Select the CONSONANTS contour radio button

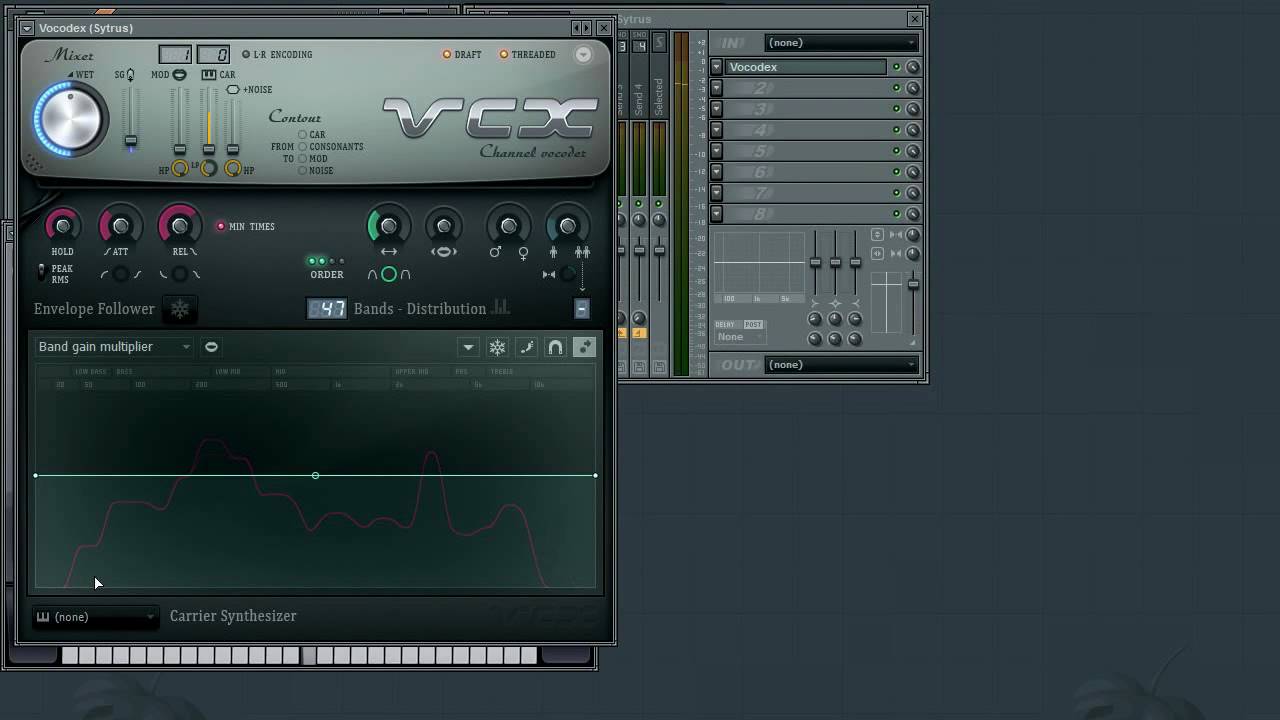[302, 147]
